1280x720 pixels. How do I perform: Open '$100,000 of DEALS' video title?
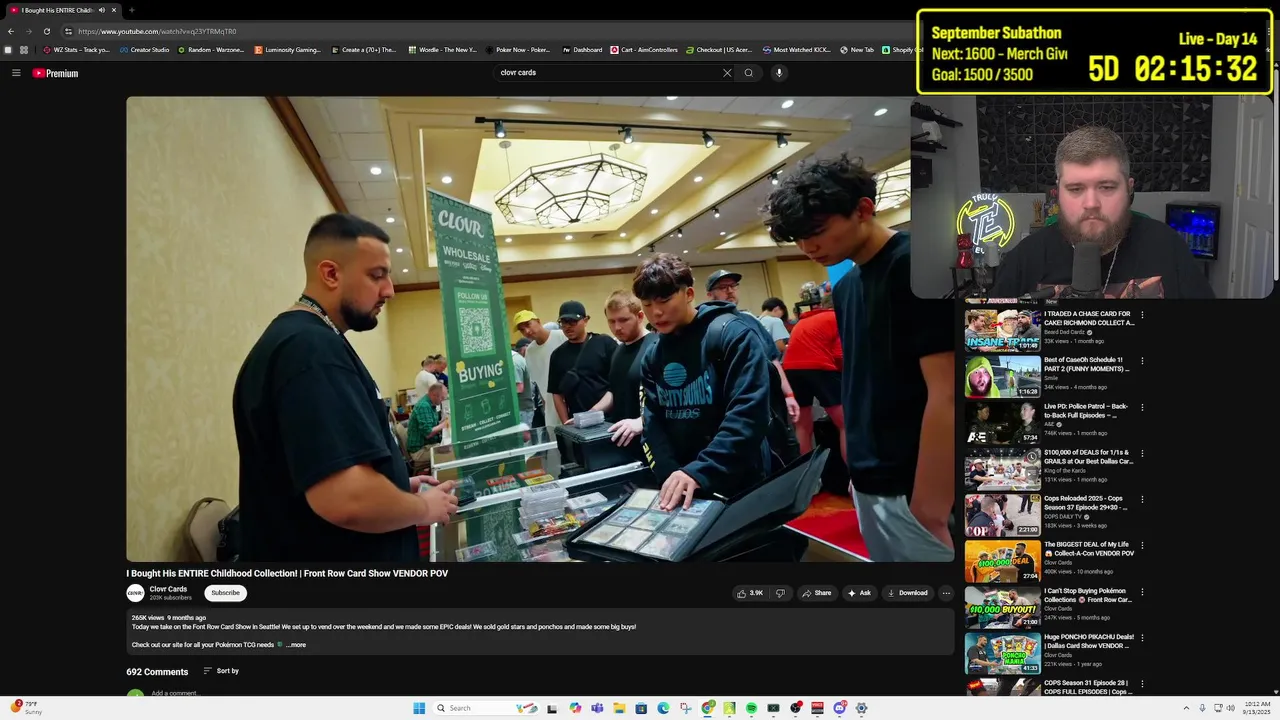coord(1089,457)
